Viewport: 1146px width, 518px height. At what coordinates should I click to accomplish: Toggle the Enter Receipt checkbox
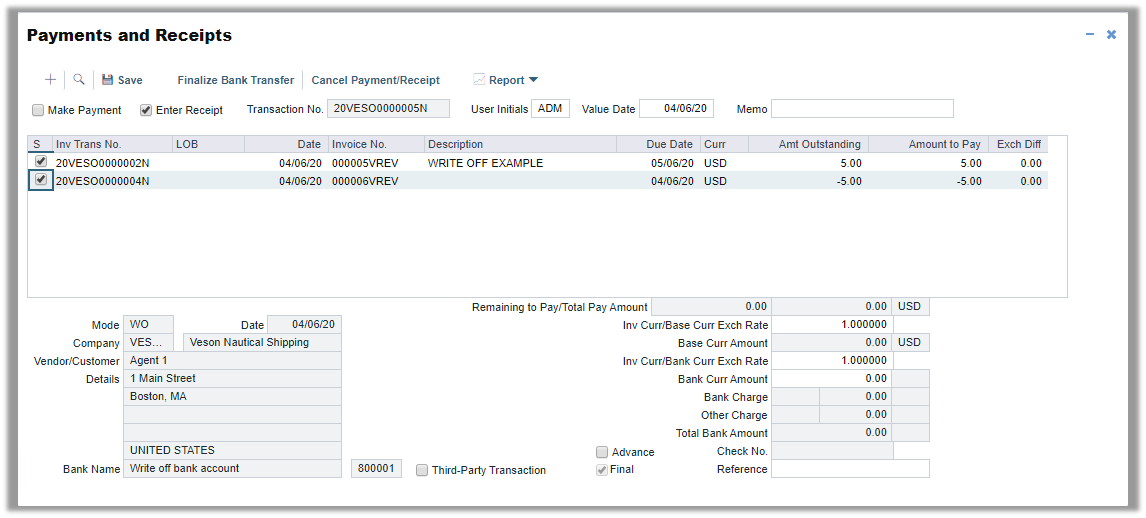pos(146,110)
